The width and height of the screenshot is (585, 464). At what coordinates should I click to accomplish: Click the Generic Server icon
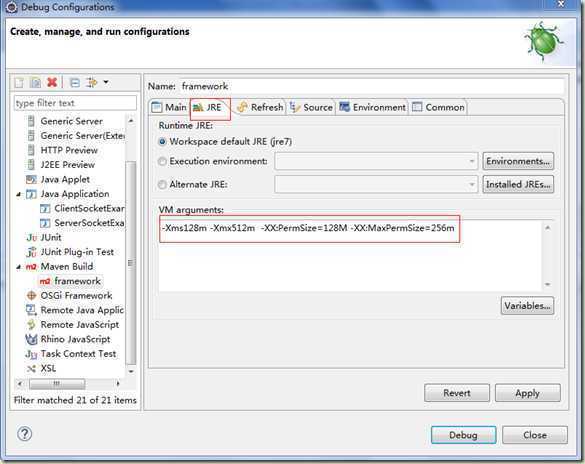tap(31, 121)
